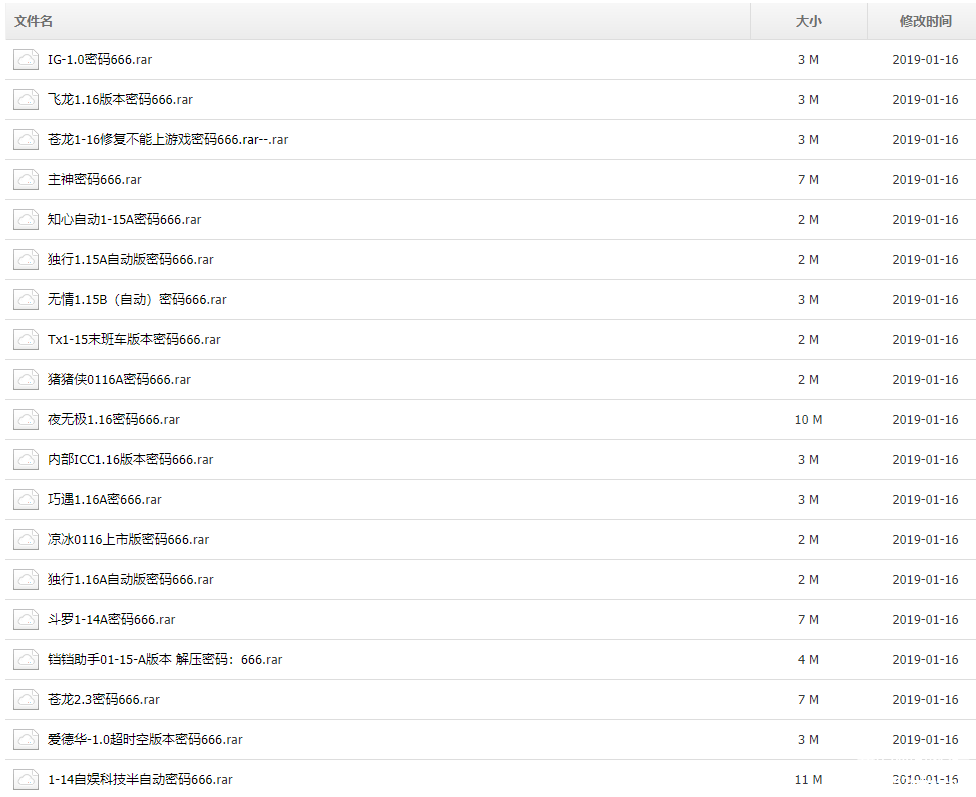Open file 铠铠助手01-15-A版本 解压密码：666.rar
The image size is (976, 797).
pyautogui.click(x=165, y=659)
